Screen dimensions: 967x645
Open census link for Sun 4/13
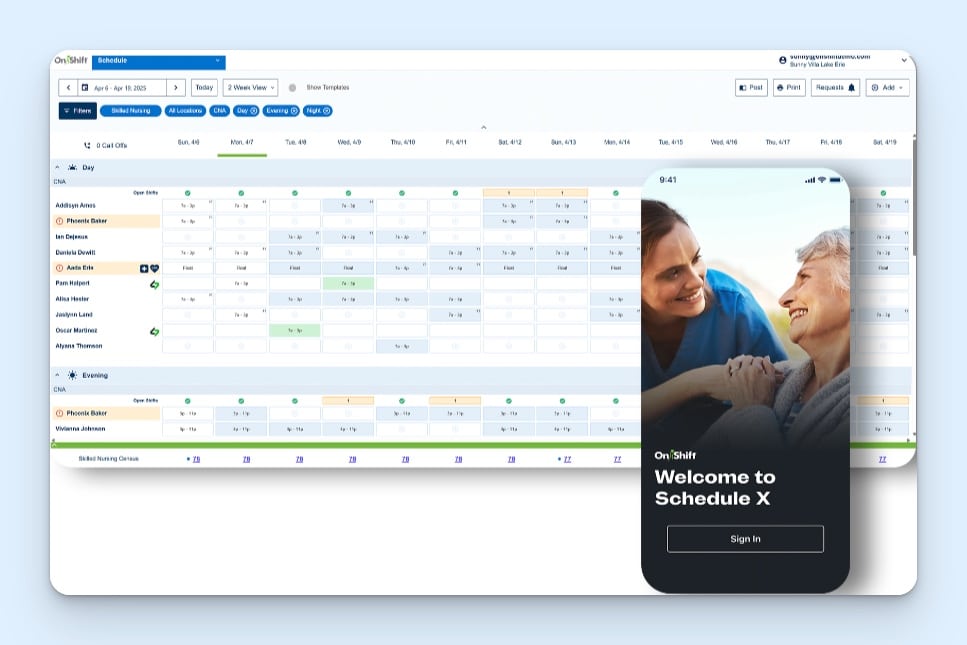click(x=567, y=459)
